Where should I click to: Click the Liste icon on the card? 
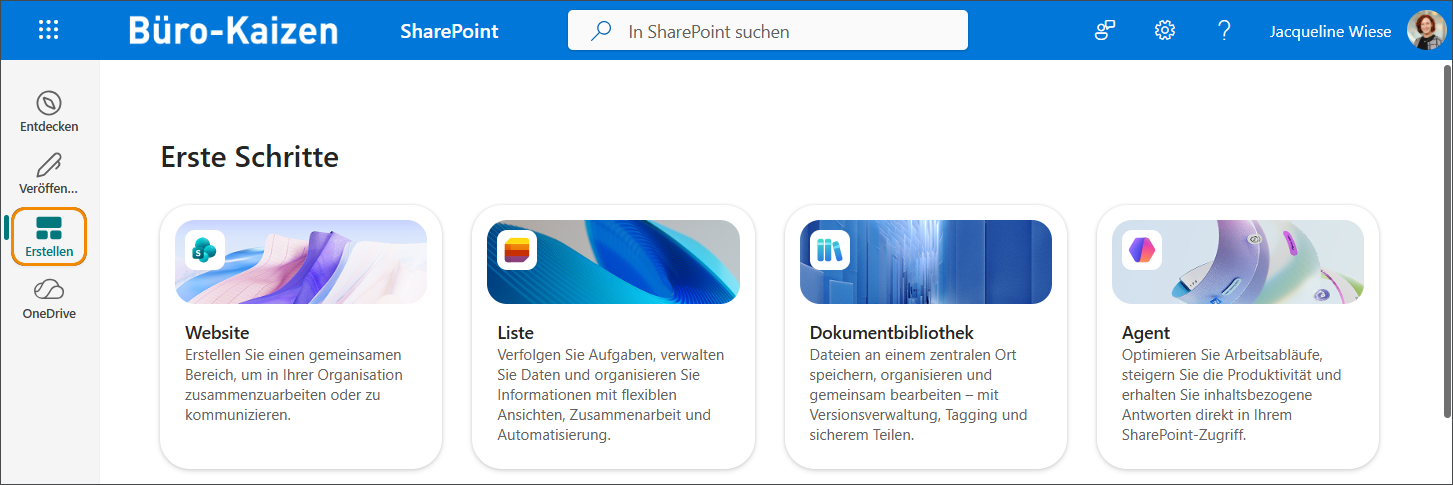tap(517, 250)
